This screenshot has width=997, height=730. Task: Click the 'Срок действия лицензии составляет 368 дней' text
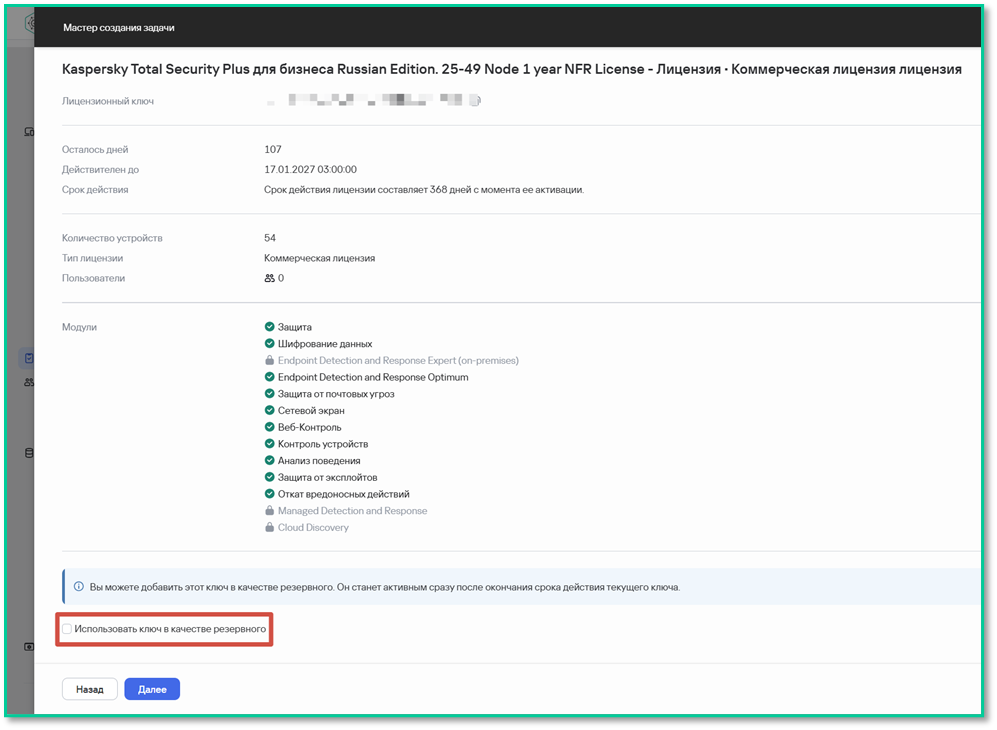click(424, 189)
